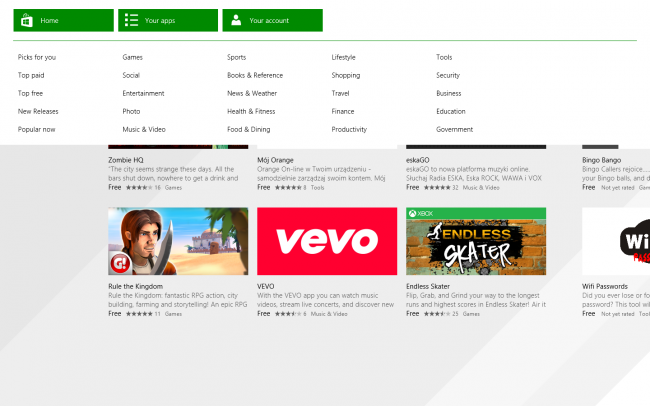
Task: Click the Zombie HQ title
Action: (126, 160)
